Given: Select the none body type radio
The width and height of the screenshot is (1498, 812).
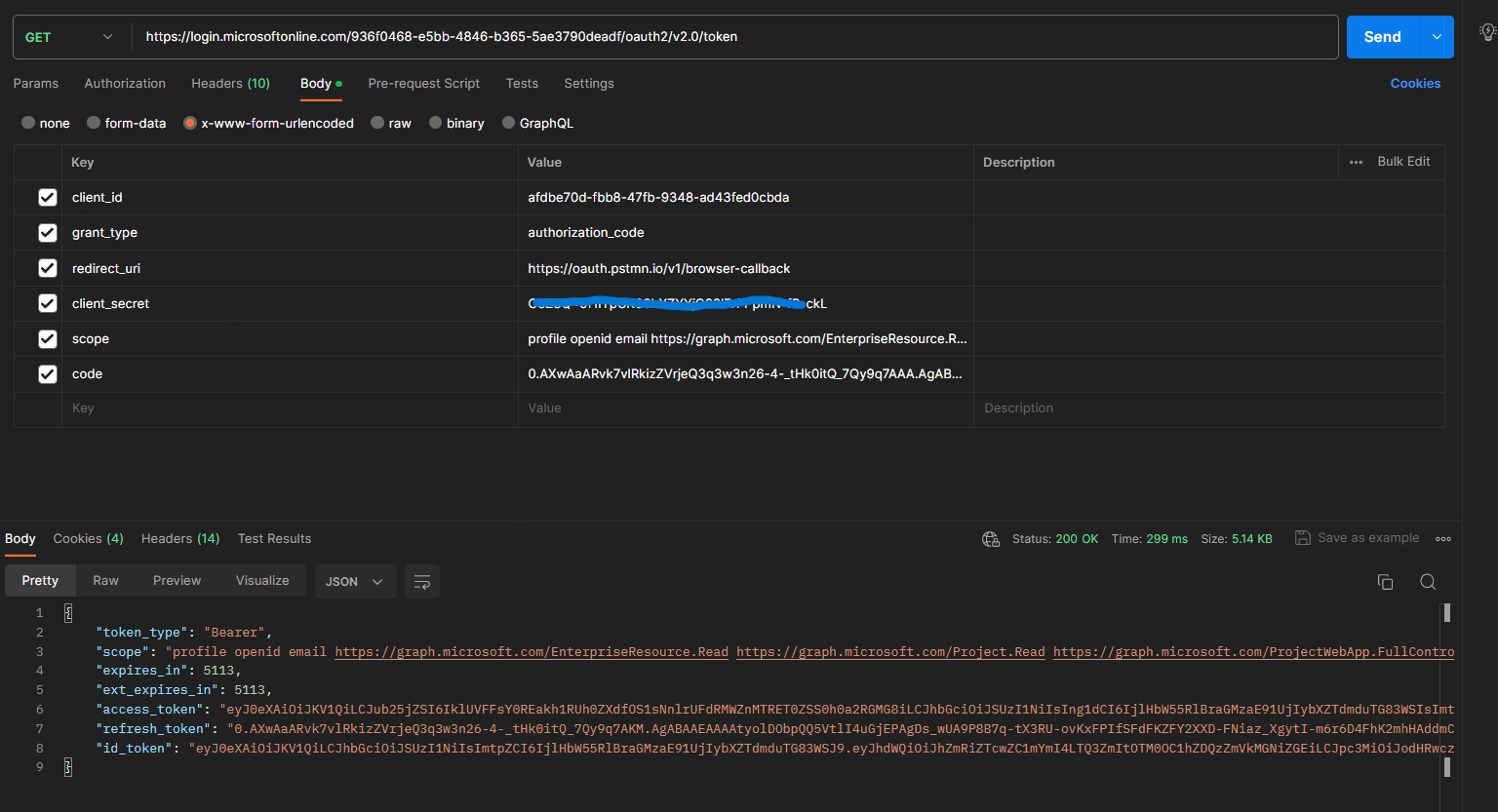Looking at the screenshot, I should [x=28, y=123].
